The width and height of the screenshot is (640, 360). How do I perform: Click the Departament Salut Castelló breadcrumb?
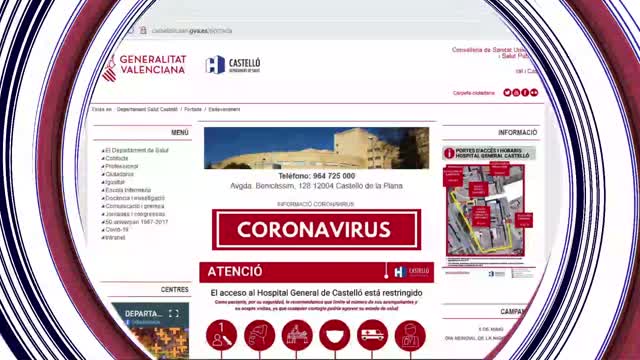point(147,109)
